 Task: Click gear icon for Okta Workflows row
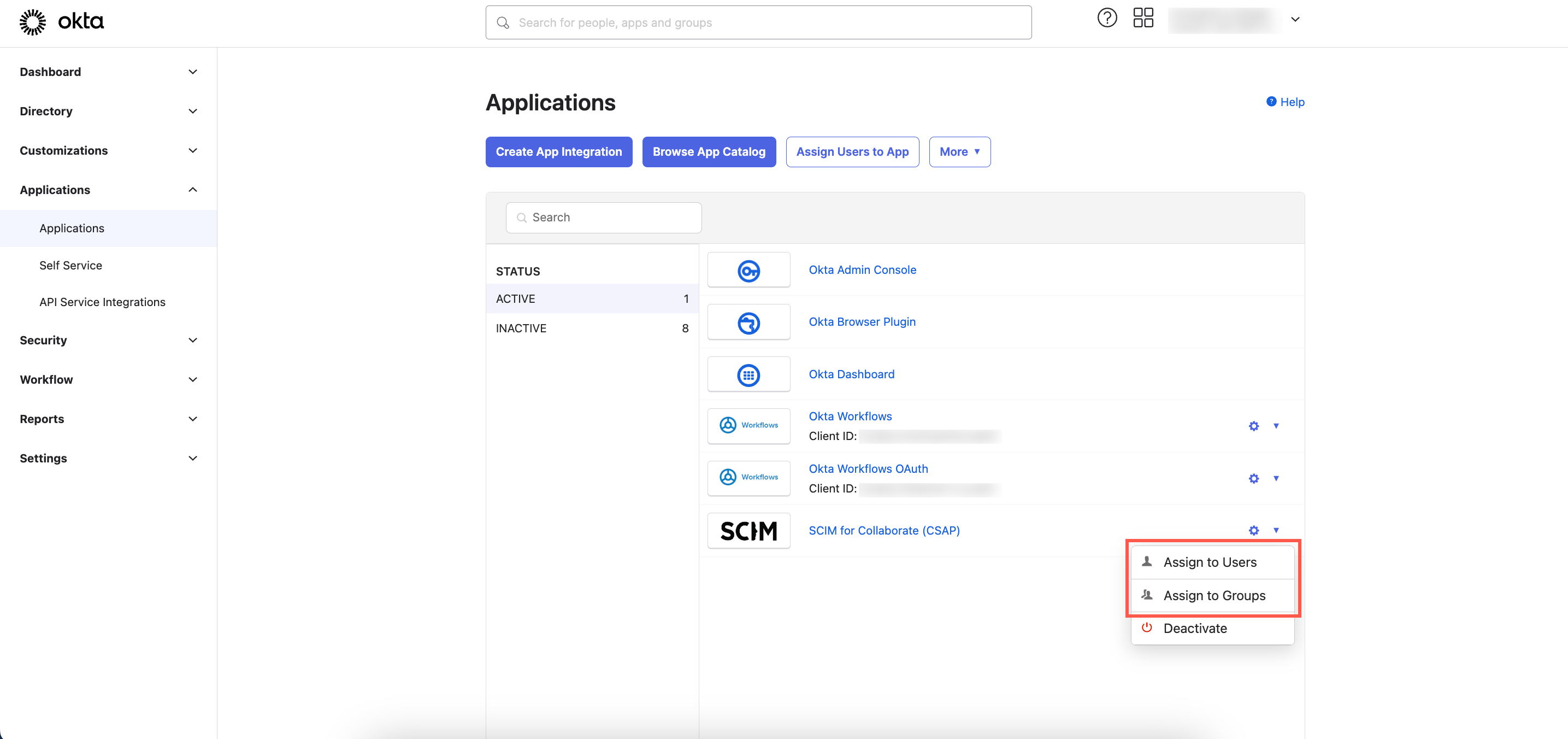1253,426
